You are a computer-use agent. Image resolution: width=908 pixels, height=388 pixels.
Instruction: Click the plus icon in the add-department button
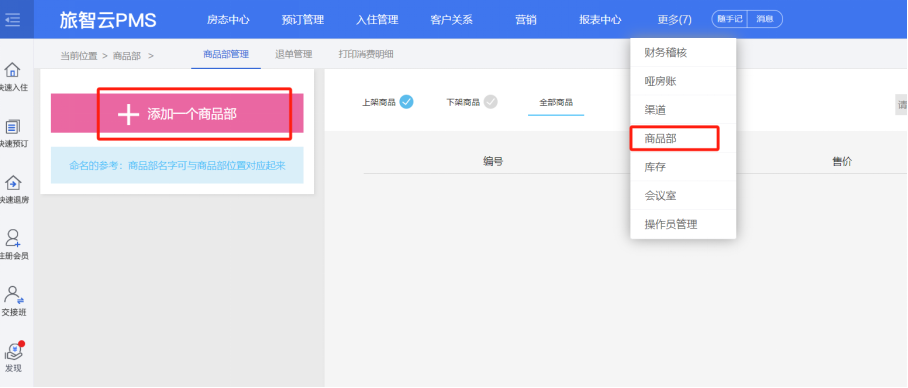[x=128, y=115]
